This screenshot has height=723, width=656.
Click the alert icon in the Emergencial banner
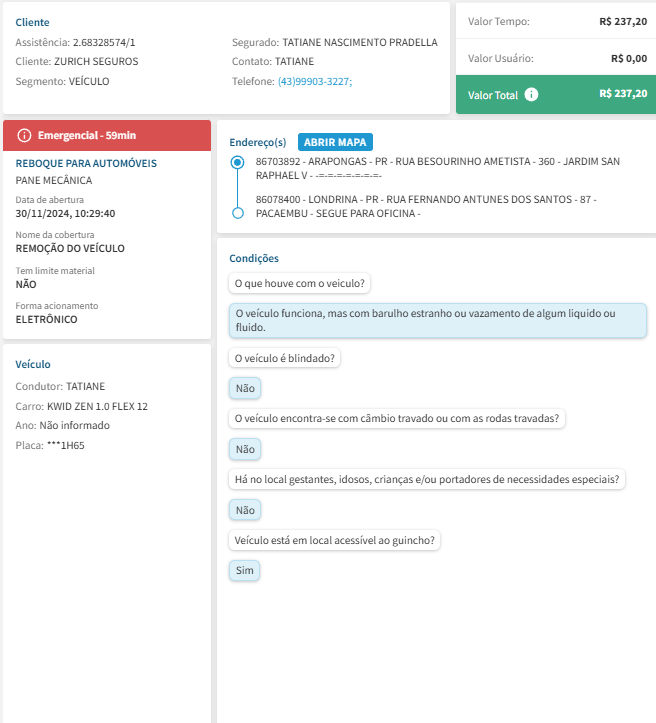tap(25, 135)
